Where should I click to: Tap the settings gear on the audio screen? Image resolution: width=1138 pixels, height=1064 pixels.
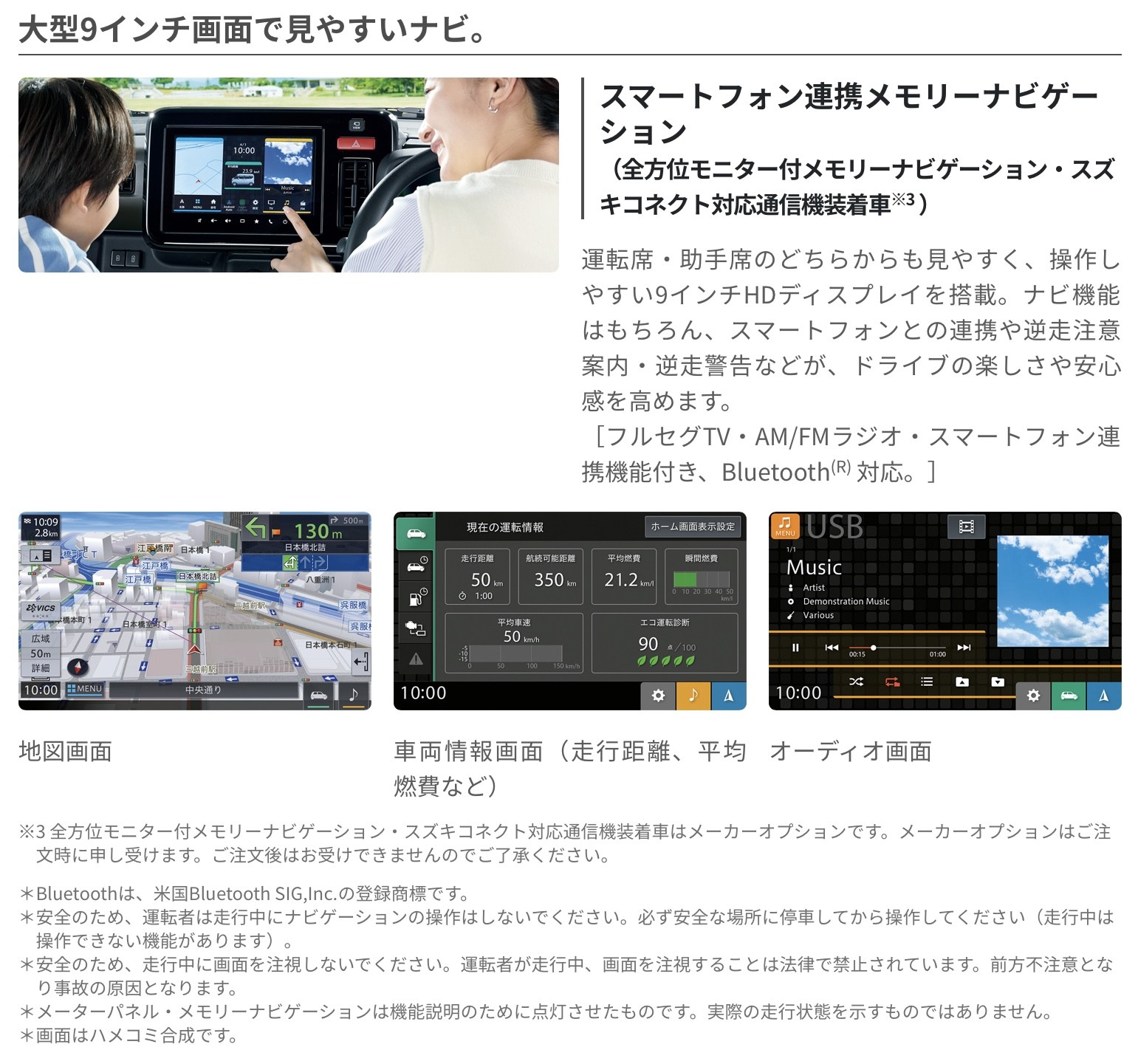(x=1033, y=695)
